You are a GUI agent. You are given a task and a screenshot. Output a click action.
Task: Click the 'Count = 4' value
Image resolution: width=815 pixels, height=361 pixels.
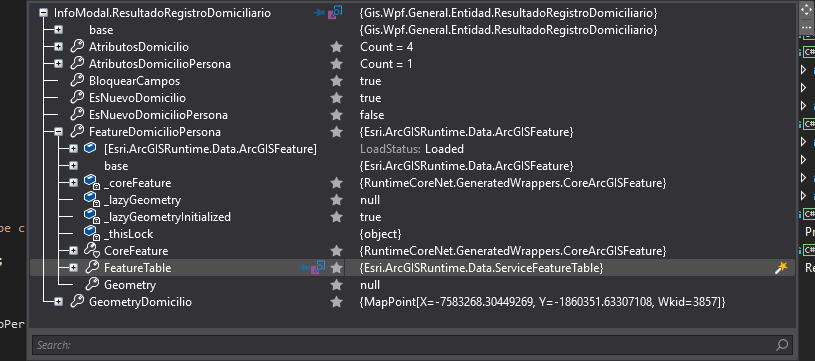pyautogui.click(x=387, y=47)
